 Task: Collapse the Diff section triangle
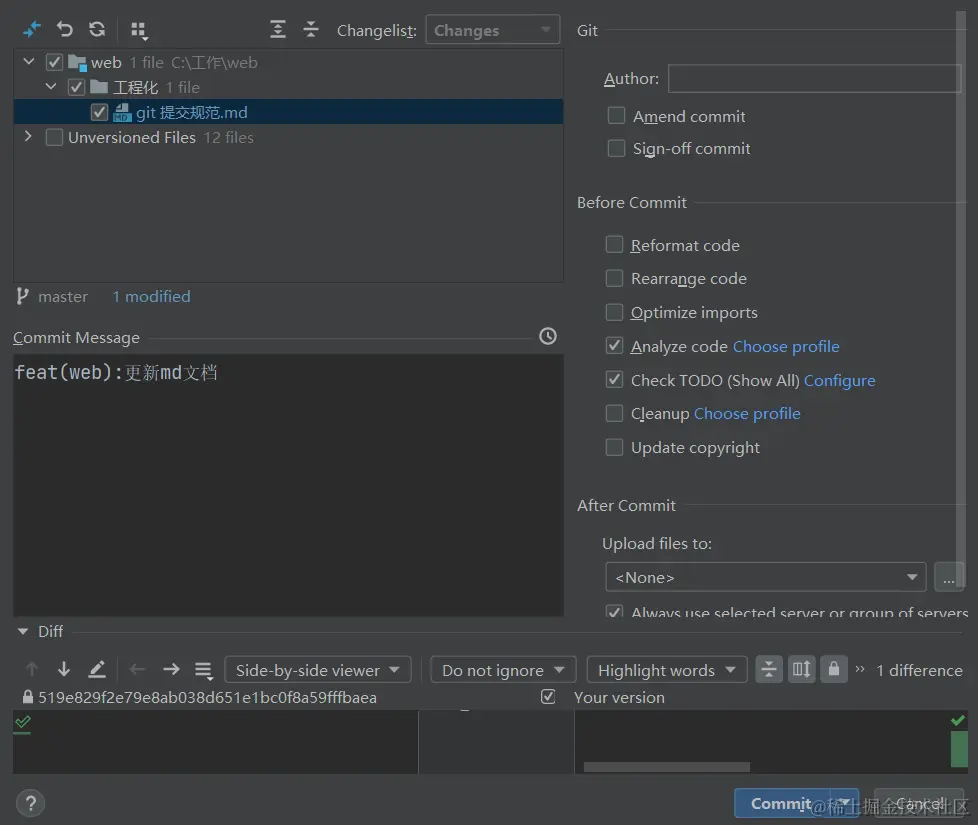23,631
